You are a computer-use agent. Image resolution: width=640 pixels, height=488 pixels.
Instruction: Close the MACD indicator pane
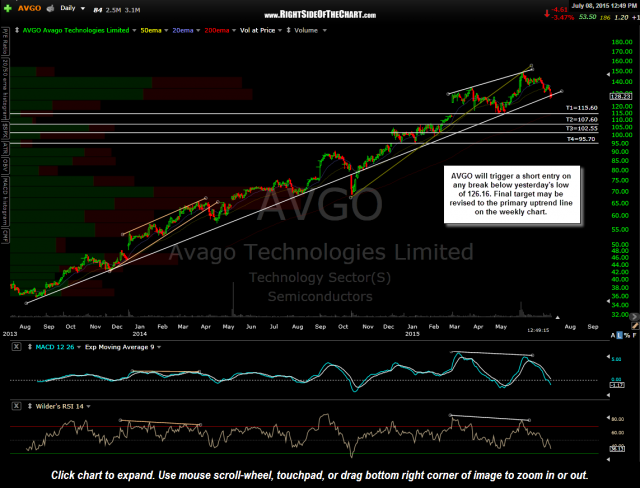point(16,347)
